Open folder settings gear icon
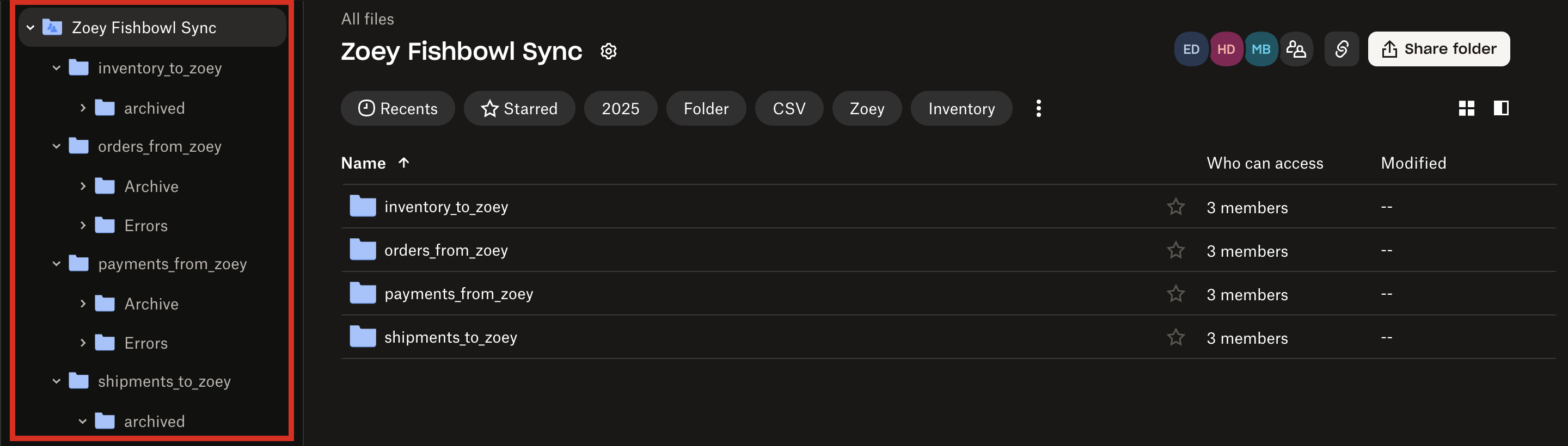Image resolution: width=1568 pixels, height=446 pixels. (x=608, y=51)
